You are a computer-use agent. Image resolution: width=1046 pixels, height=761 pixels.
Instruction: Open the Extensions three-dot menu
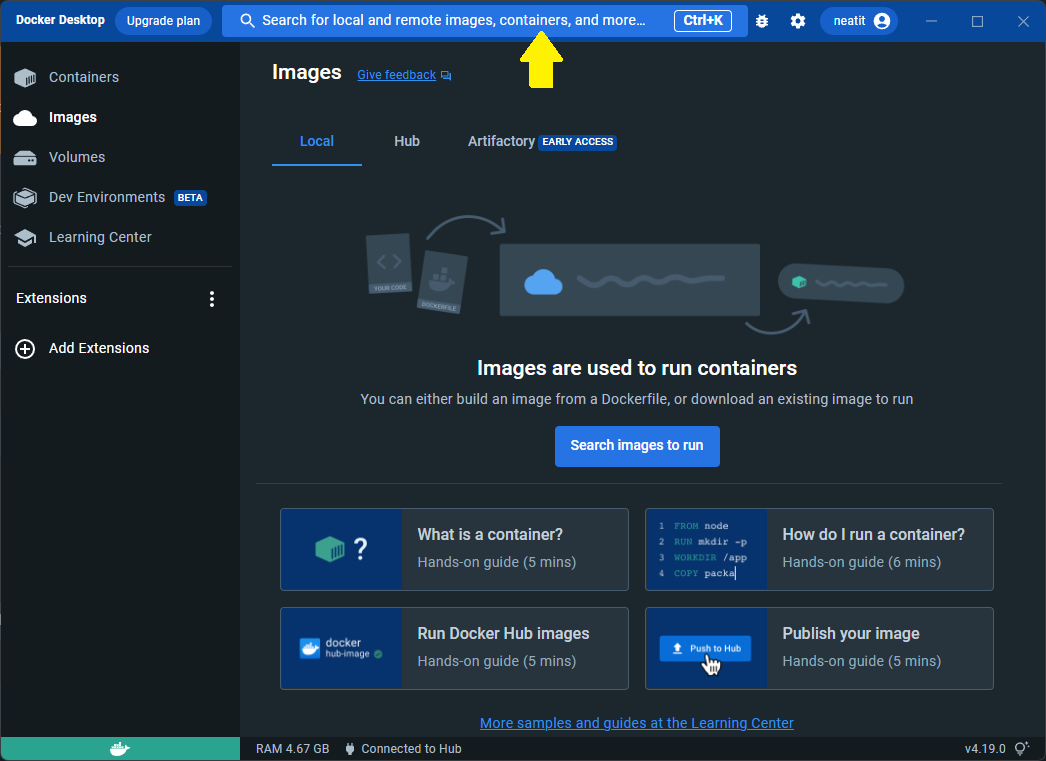(211, 298)
